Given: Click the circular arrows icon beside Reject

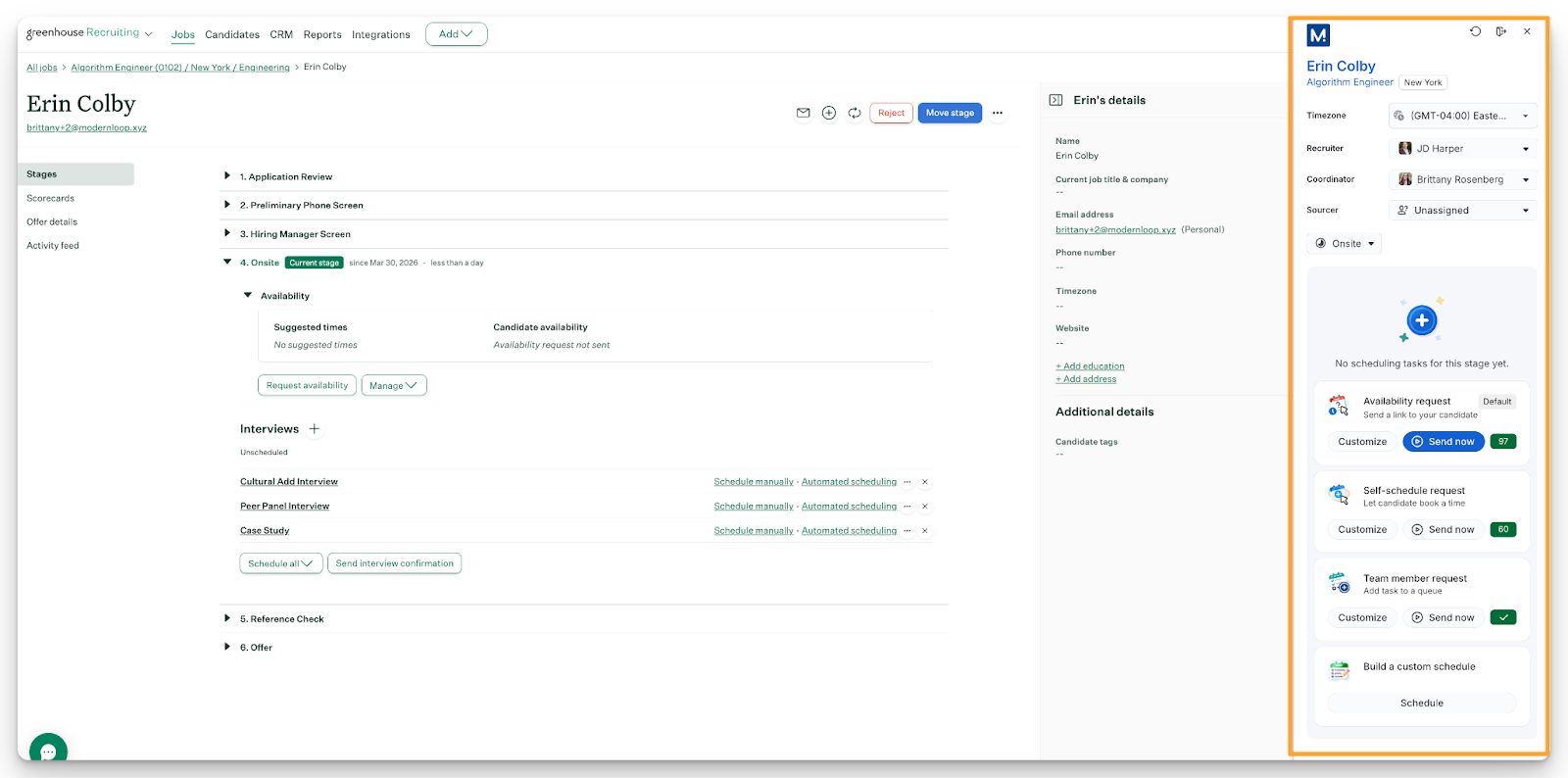Looking at the screenshot, I should click(855, 113).
